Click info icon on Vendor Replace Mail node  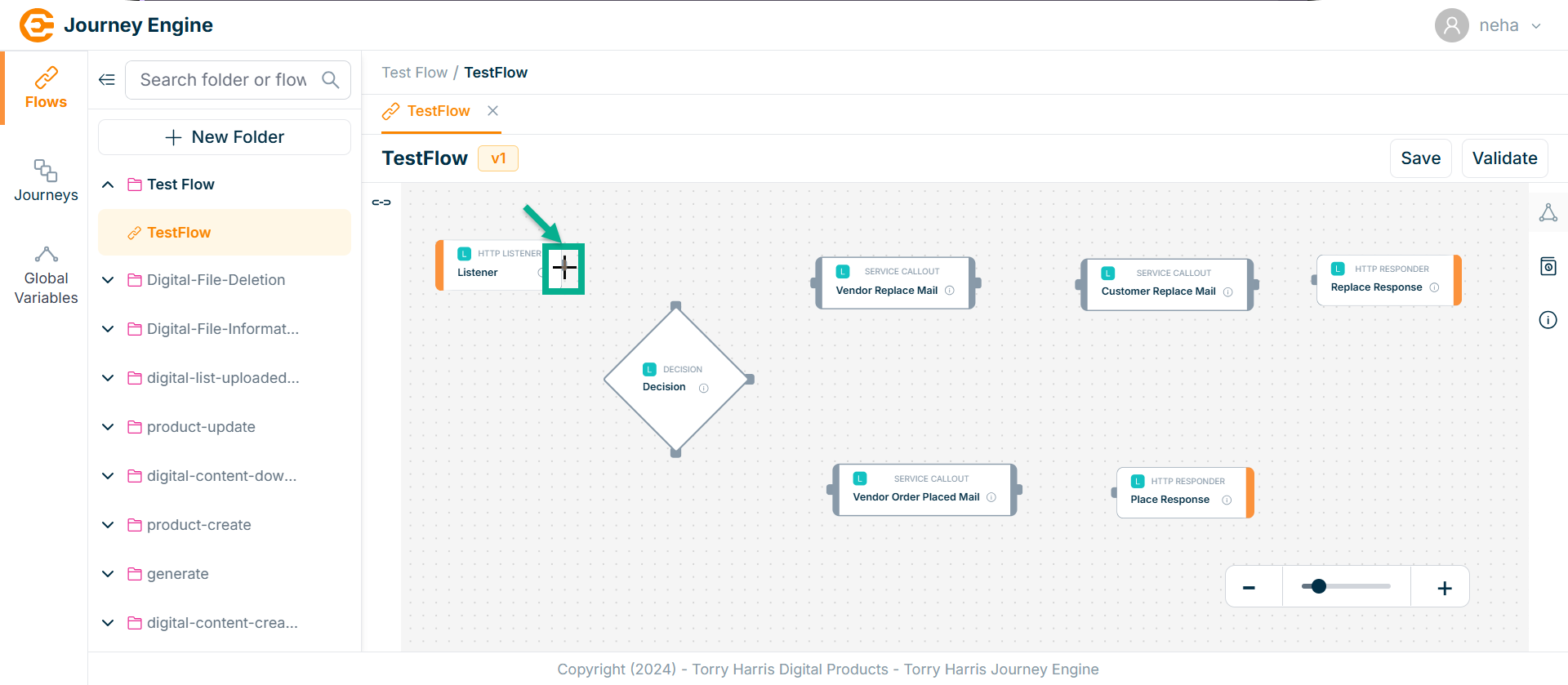(950, 291)
